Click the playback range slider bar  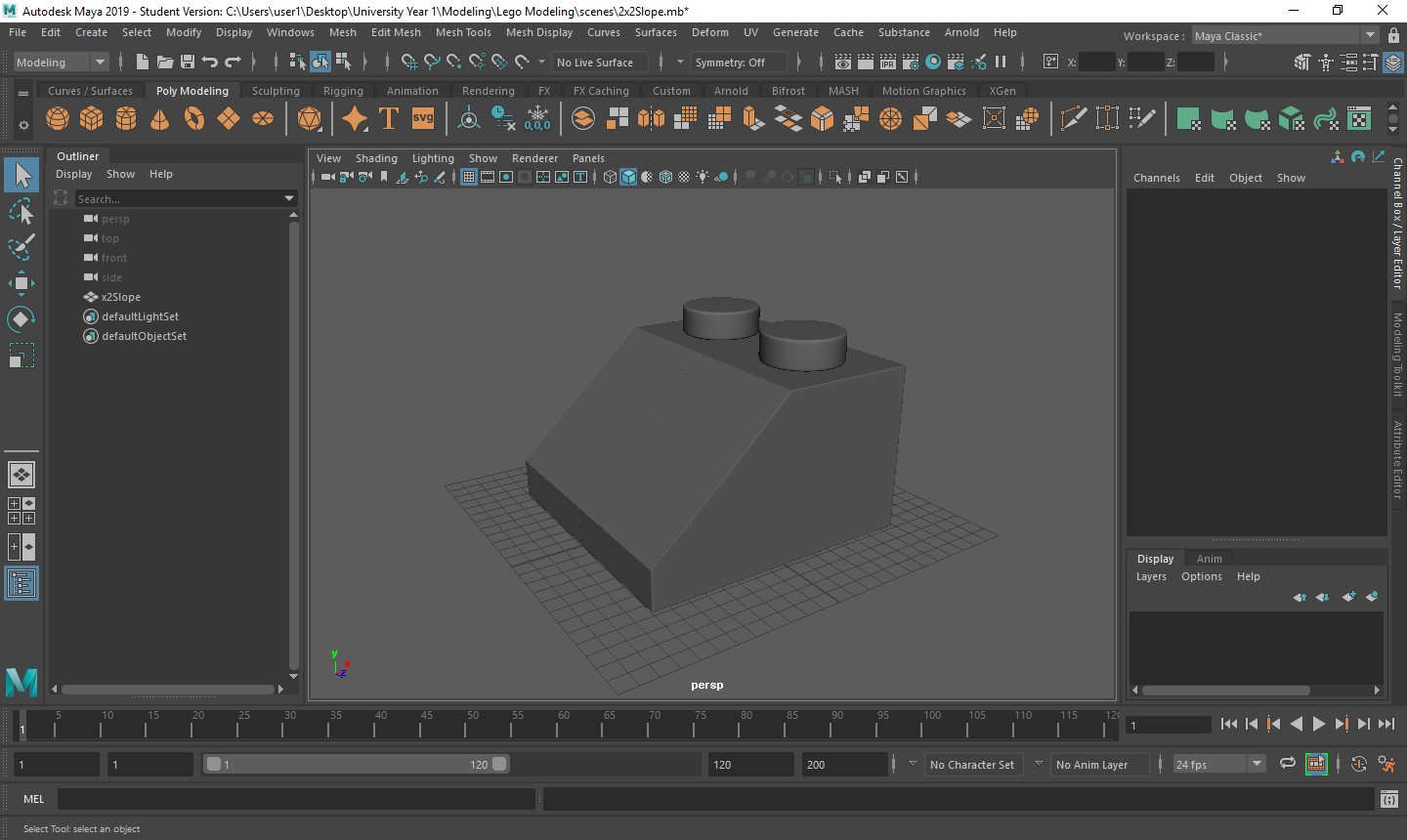[x=357, y=765]
